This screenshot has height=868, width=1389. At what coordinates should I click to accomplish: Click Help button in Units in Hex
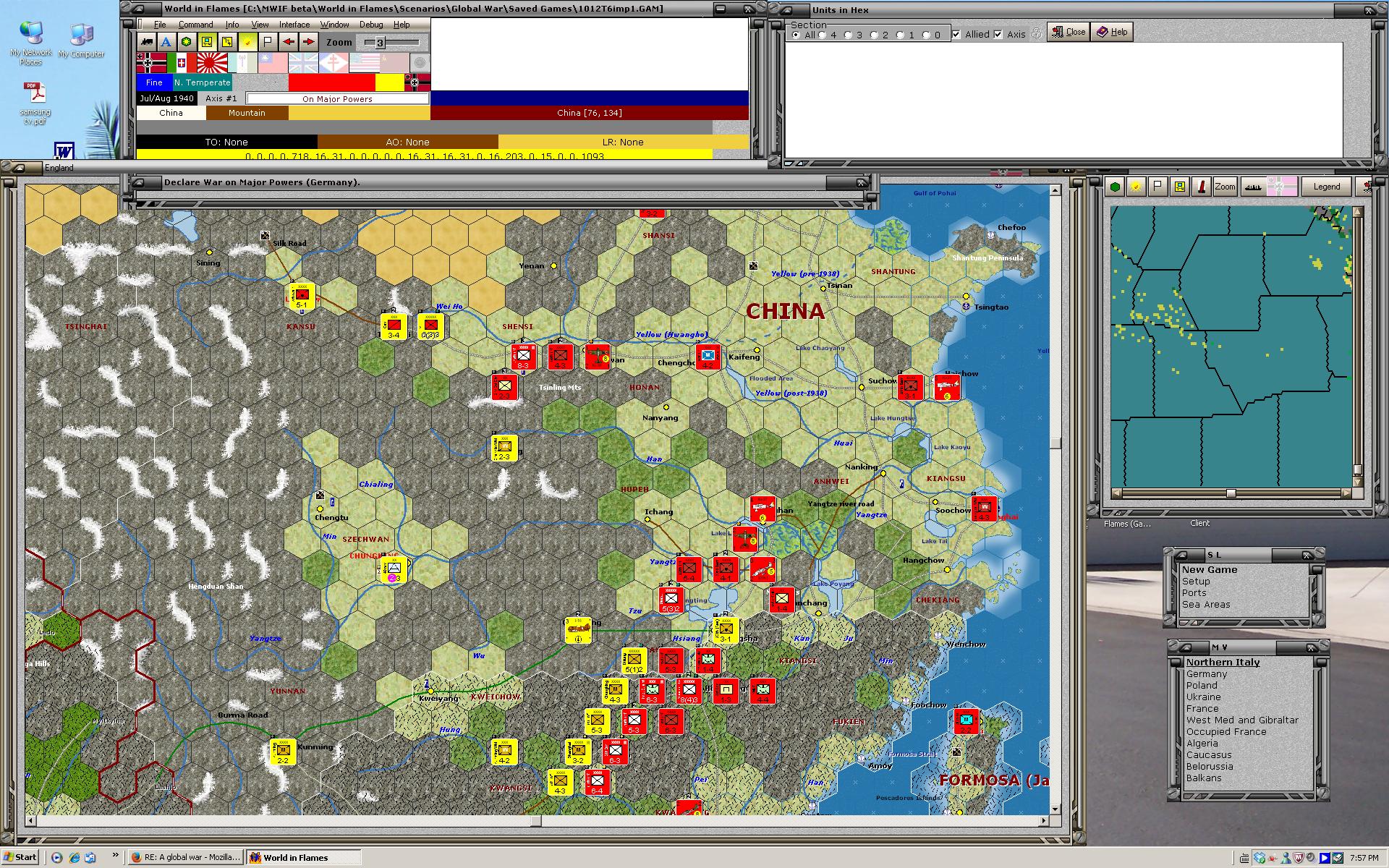[x=1112, y=32]
